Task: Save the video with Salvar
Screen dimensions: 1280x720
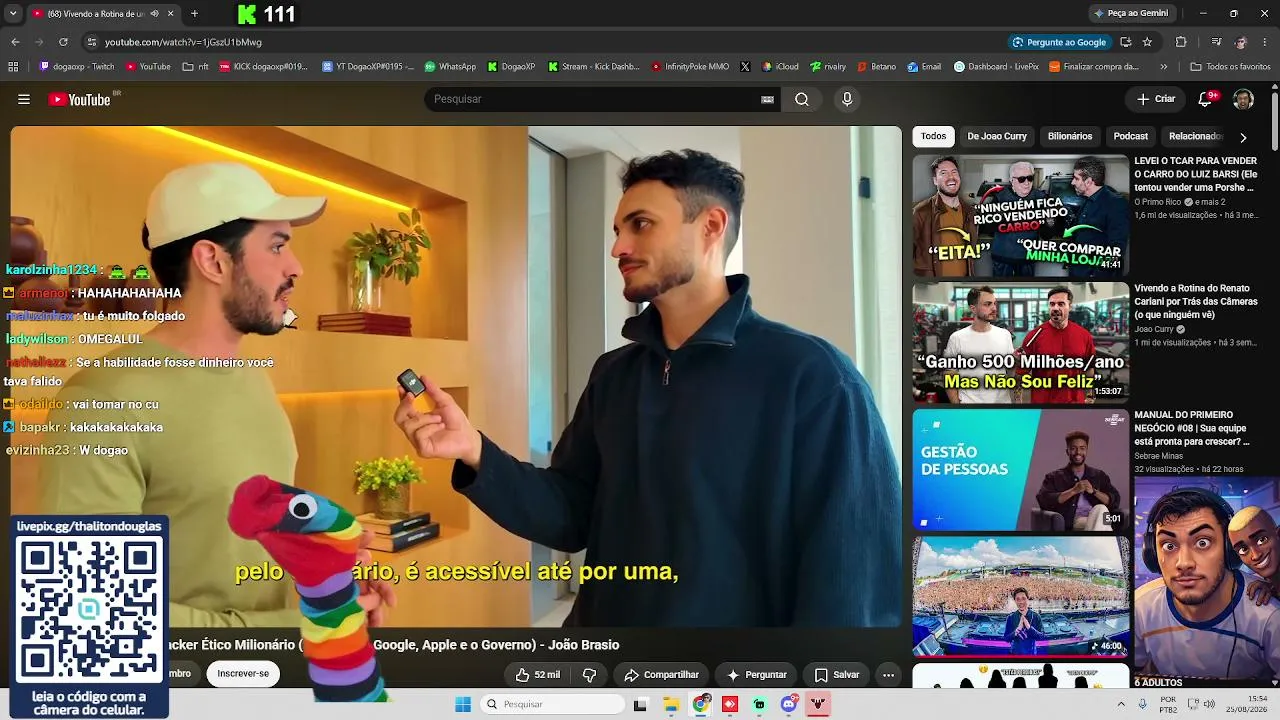Action: point(837,675)
